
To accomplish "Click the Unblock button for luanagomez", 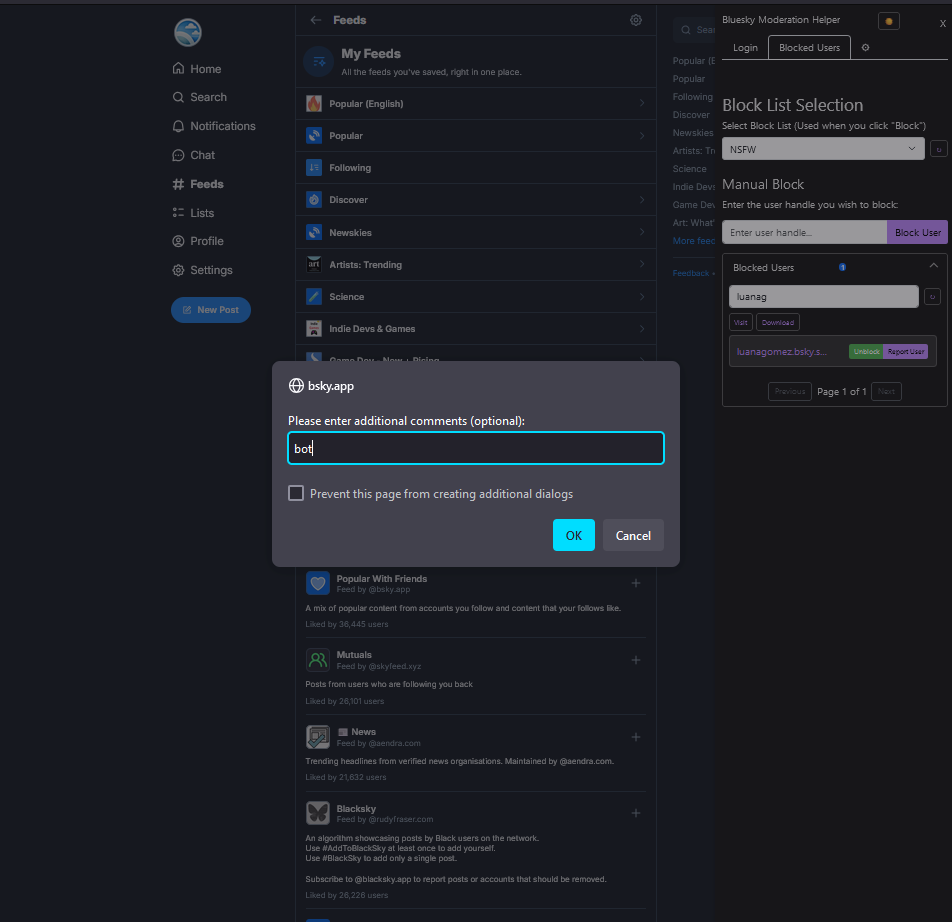I will [866, 351].
